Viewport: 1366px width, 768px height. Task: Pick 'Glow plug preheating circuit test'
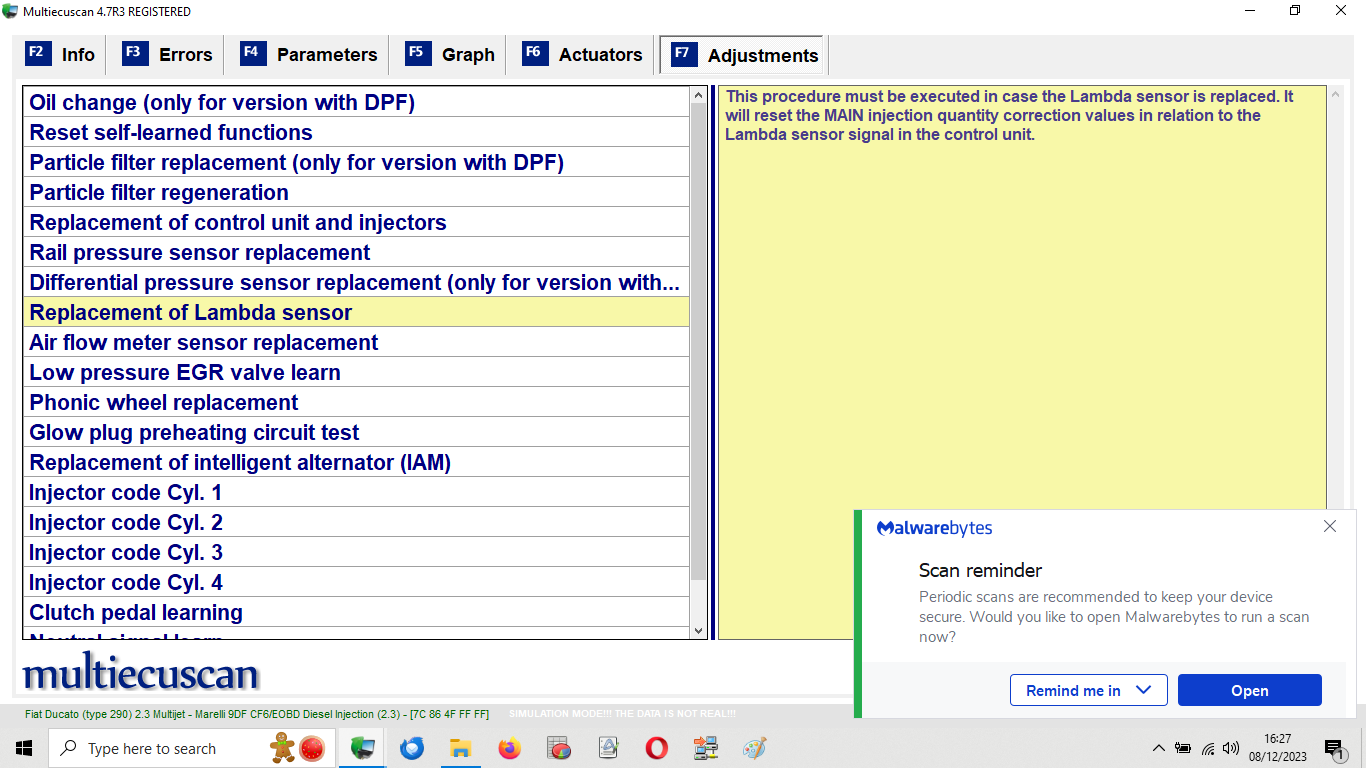click(356, 432)
